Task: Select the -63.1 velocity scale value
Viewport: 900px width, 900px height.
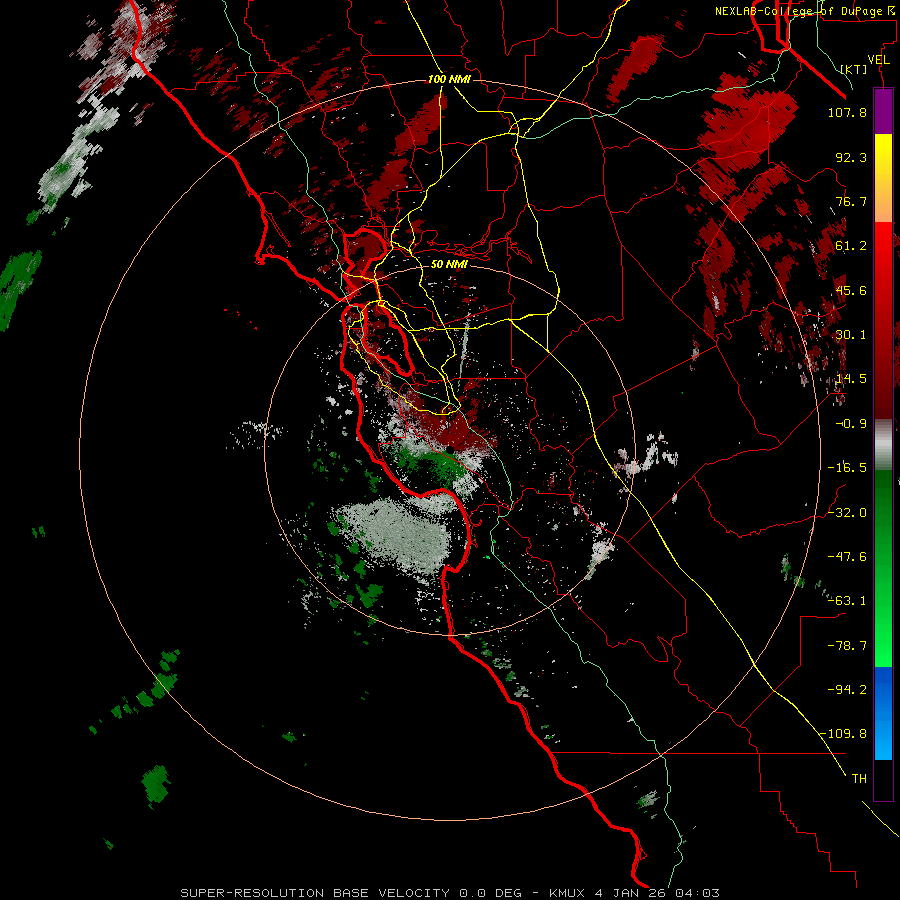Action: 847,601
